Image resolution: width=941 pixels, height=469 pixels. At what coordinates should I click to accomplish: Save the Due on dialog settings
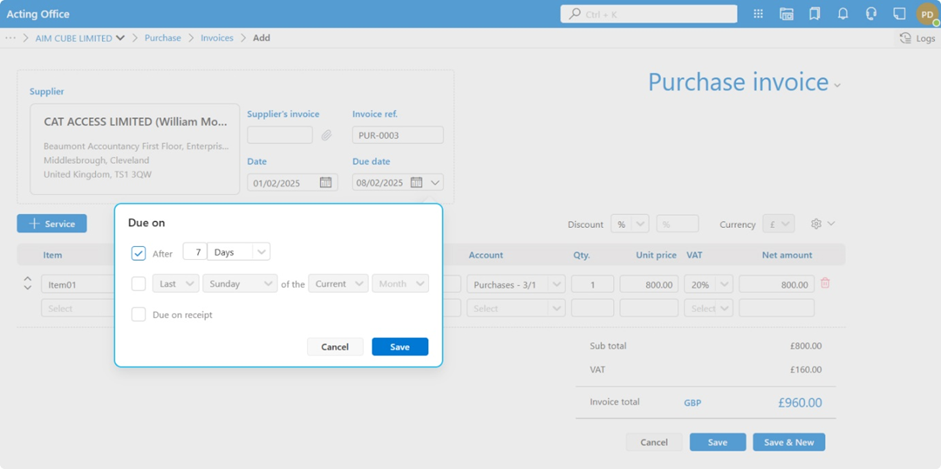click(x=399, y=347)
